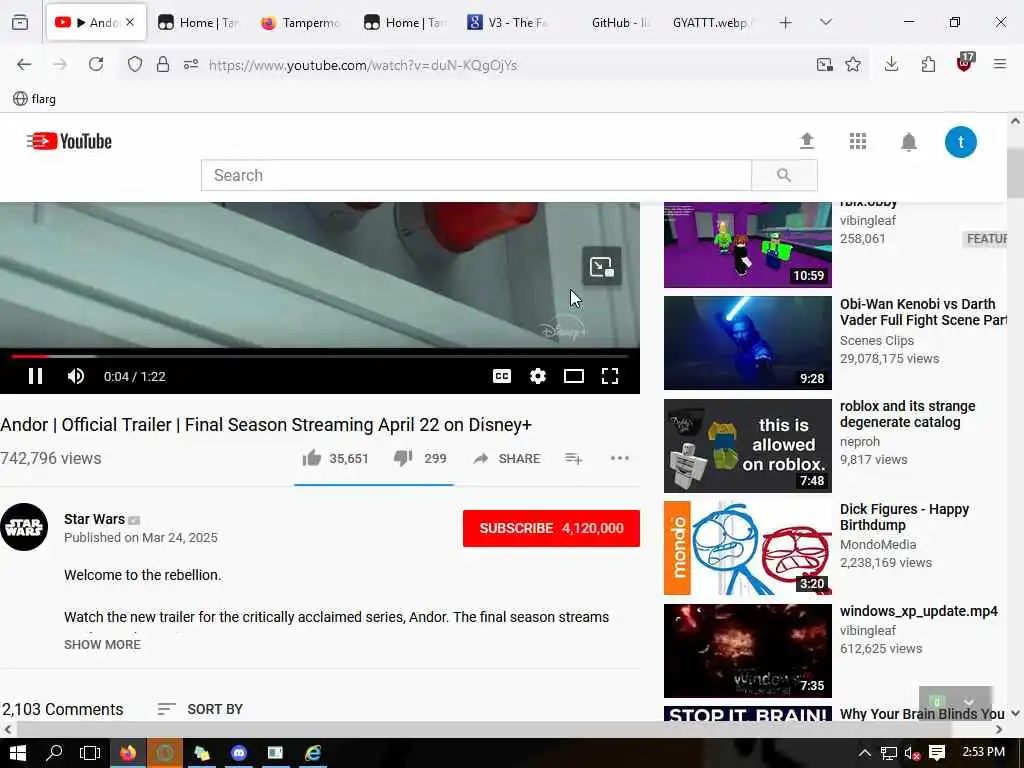1024x768 pixels.
Task: Open a new tab plus button
Action: (786, 23)
